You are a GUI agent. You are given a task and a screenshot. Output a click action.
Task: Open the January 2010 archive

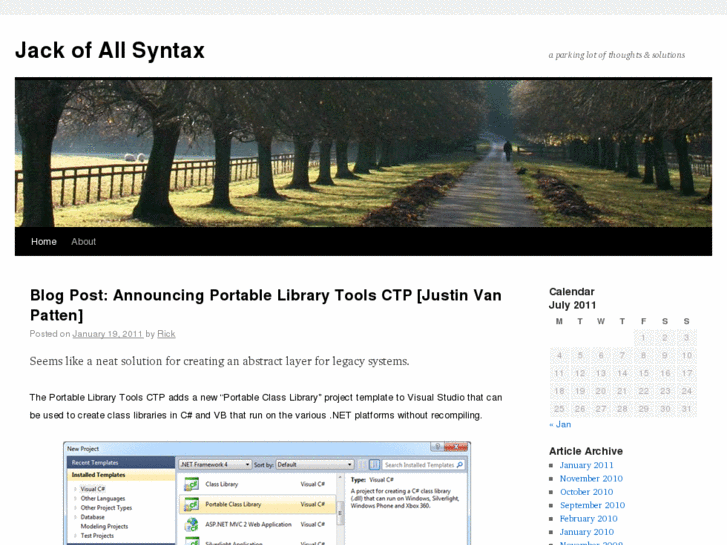587,532
